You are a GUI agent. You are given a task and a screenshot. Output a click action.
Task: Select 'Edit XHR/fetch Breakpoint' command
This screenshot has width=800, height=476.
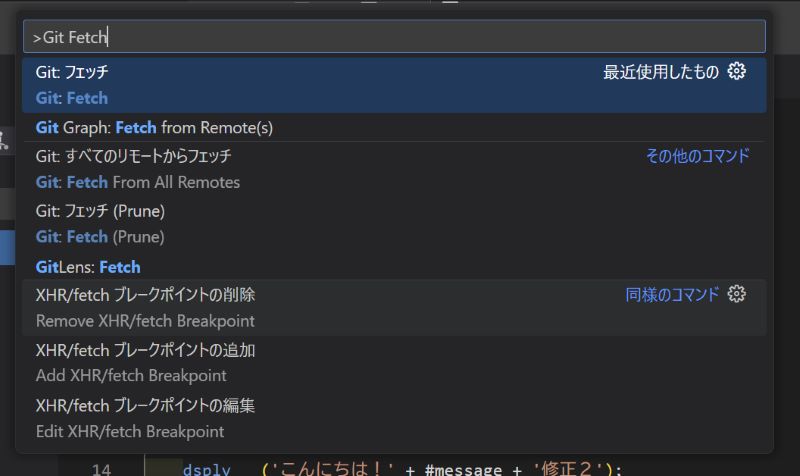394,418
